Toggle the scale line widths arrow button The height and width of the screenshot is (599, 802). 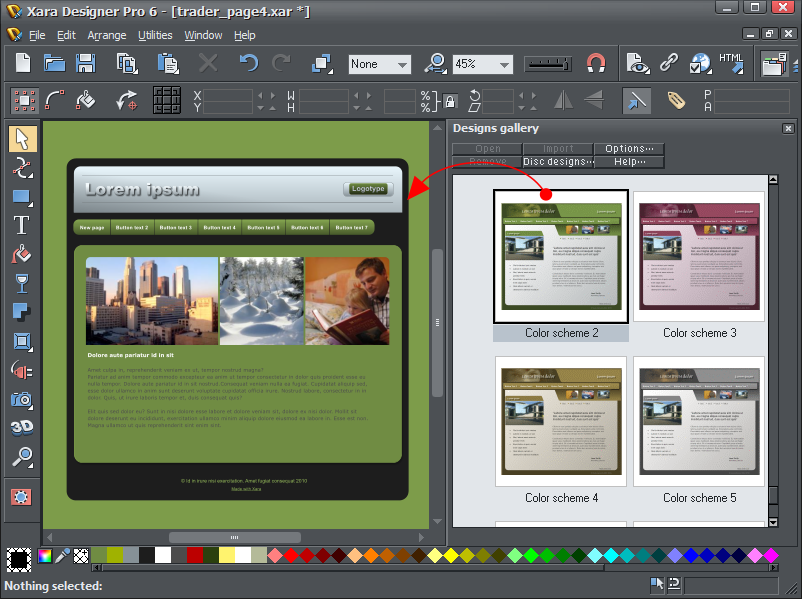636,100
